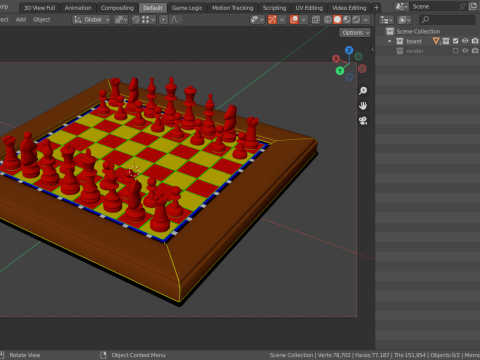This screenshot has width=480, height=360.
Task: Toggle proportional editing button
Action: [x=163, y=20]
